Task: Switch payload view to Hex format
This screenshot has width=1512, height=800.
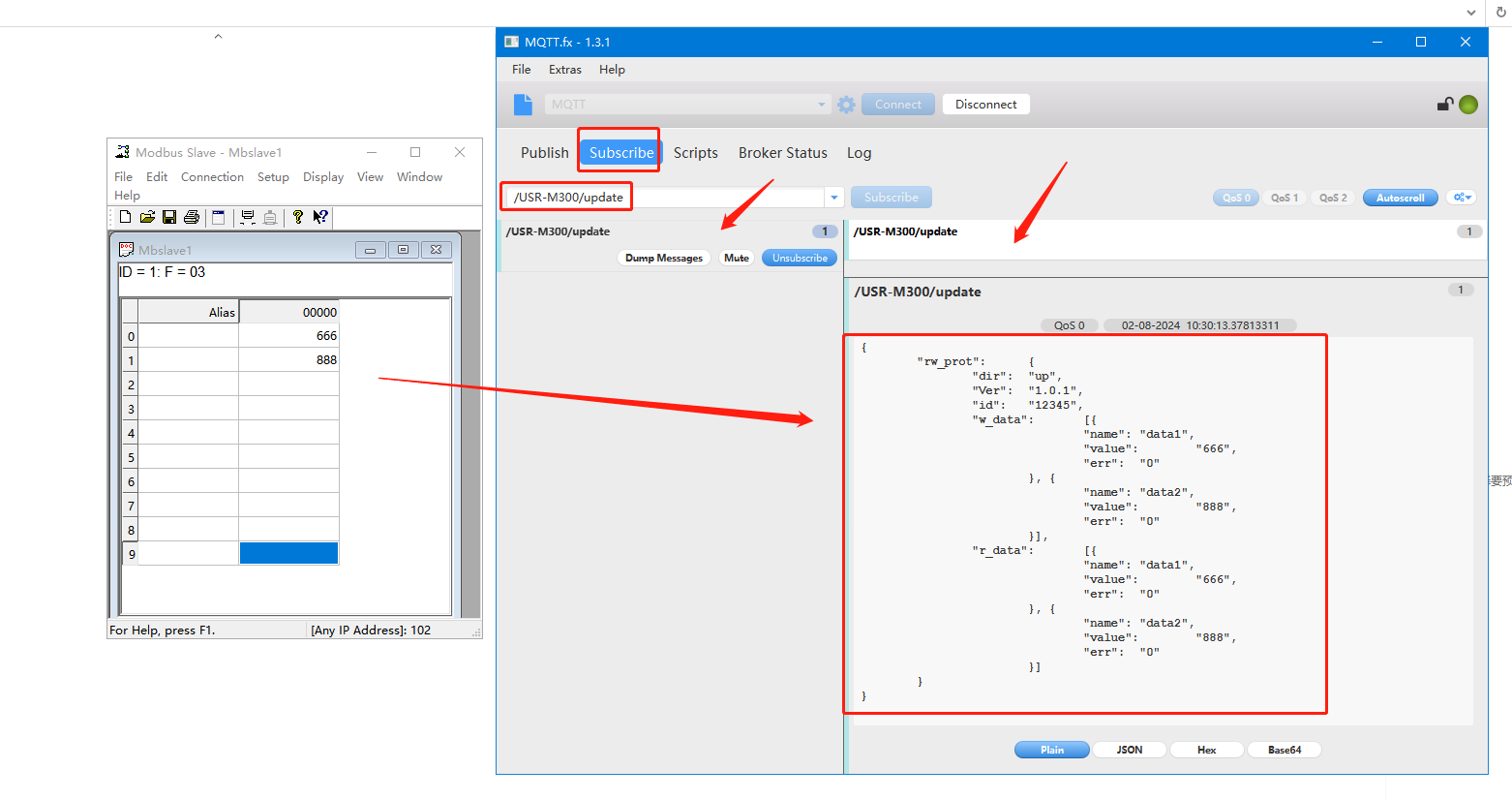Action: point(1206,750)
